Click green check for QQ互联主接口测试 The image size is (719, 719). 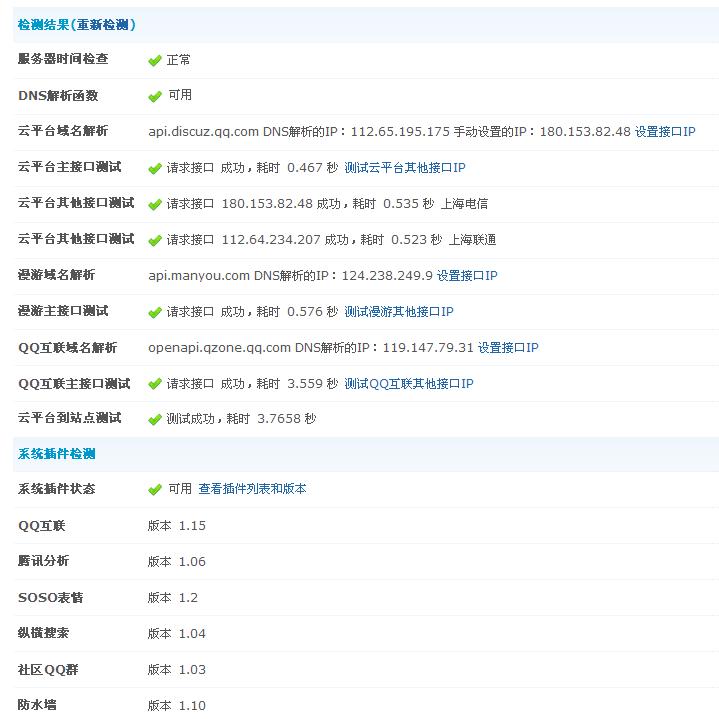pyautogui.click(x=155, y=383)
